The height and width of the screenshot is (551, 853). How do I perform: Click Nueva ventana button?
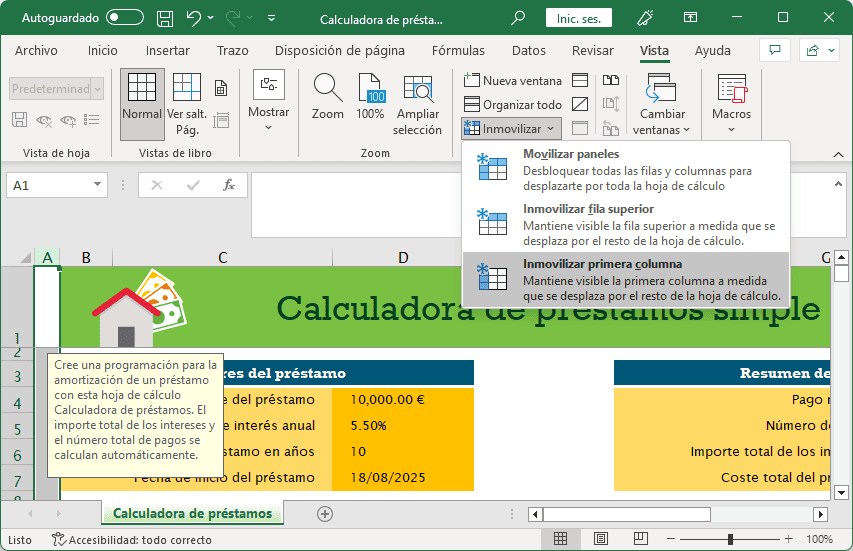coord(513,80)
